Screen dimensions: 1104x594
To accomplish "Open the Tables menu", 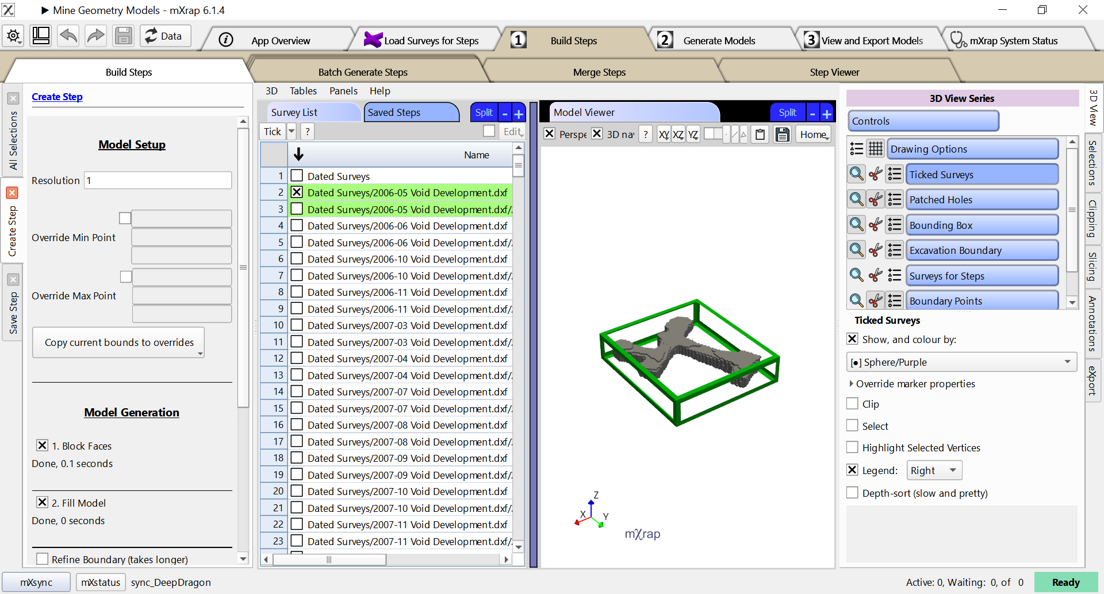I will click(303, 91).
